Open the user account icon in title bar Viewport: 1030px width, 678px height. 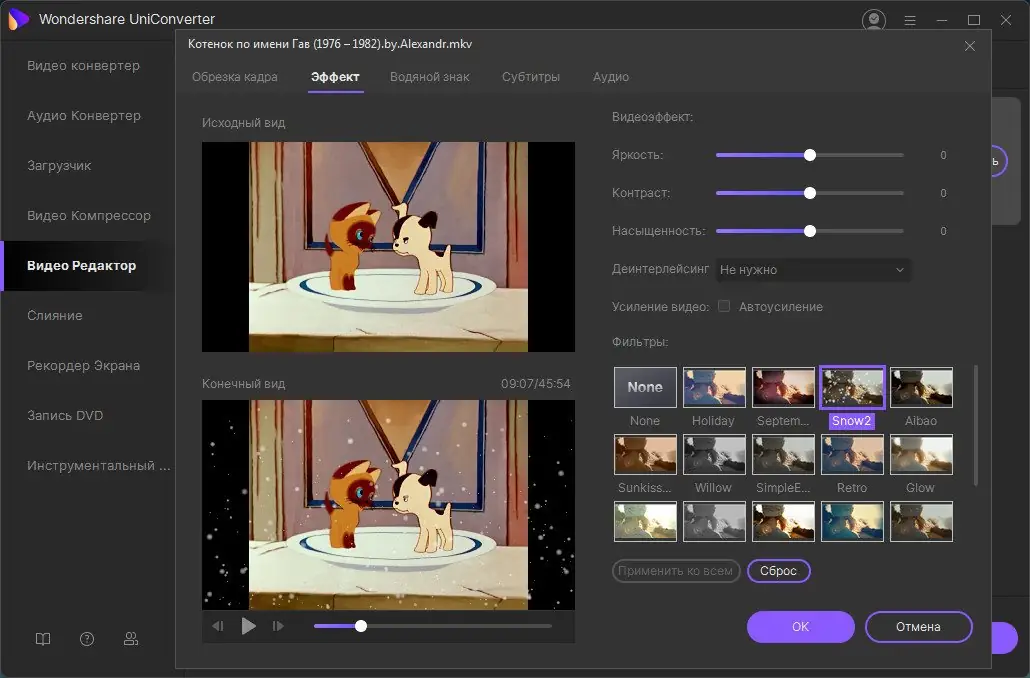874,20
